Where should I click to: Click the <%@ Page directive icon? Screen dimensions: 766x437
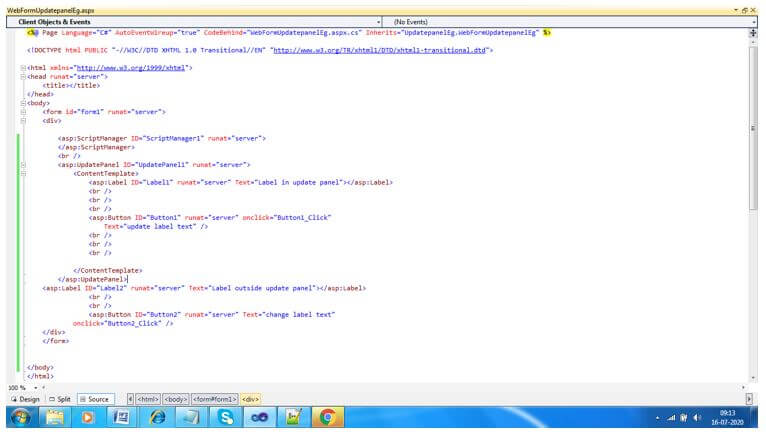click(33, 33)
